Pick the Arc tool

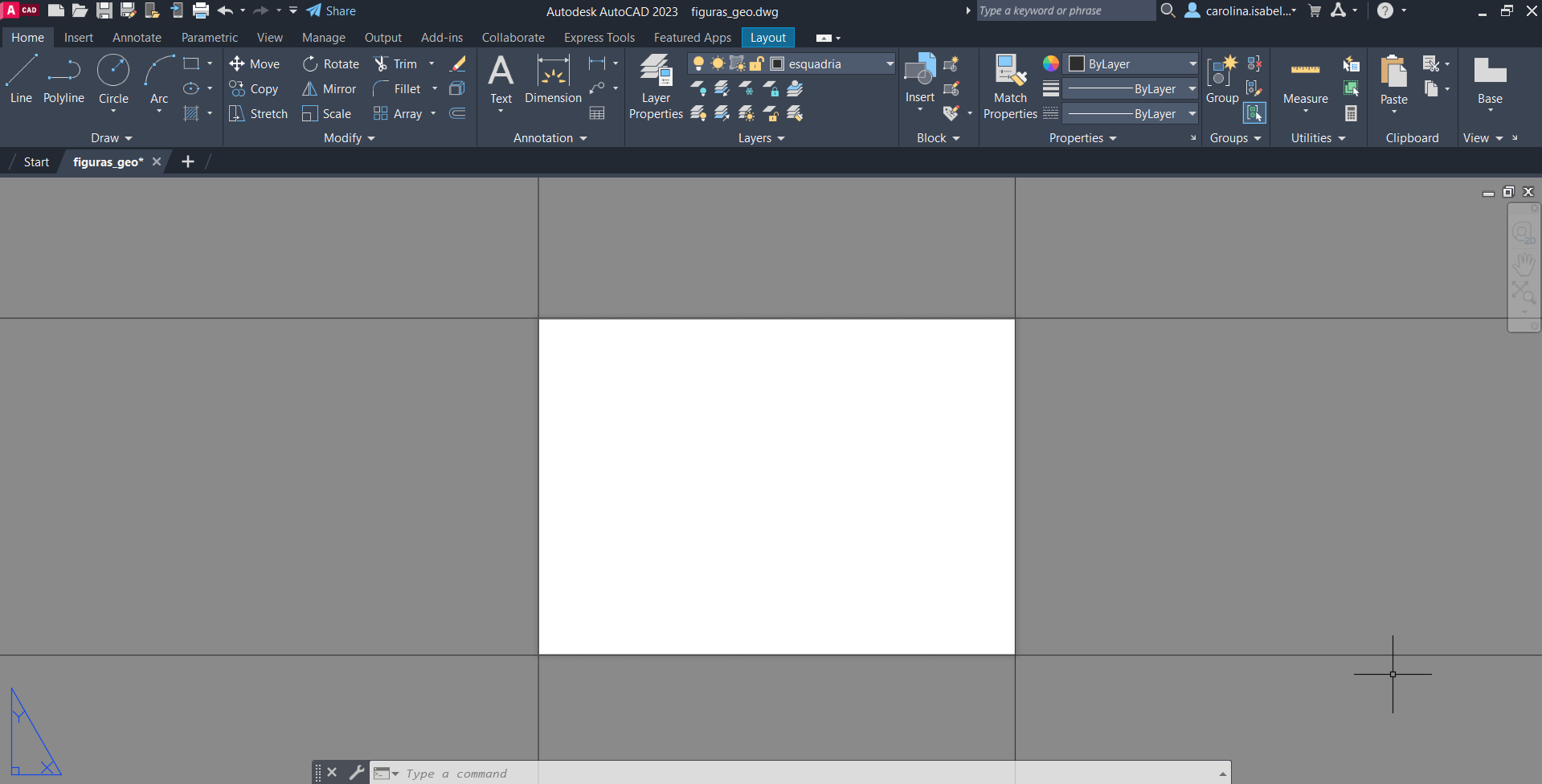click(x=159, y=80)
